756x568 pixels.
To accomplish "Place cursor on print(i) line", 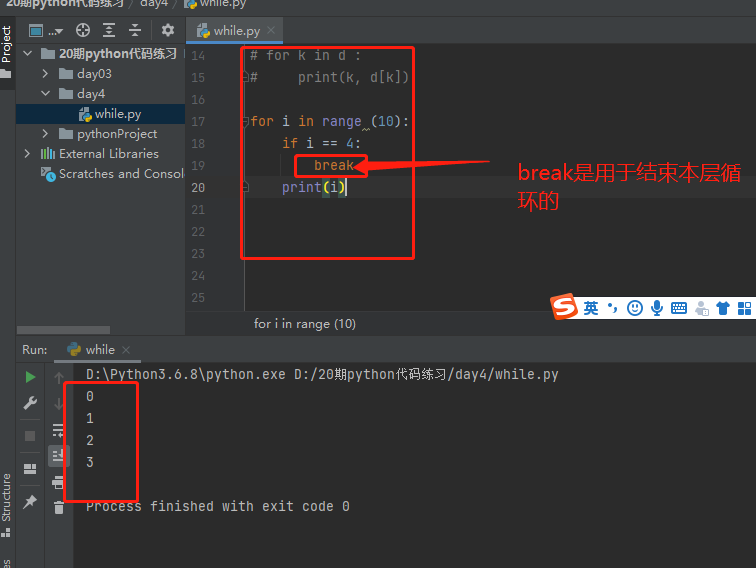I will (x=313, y=187).
